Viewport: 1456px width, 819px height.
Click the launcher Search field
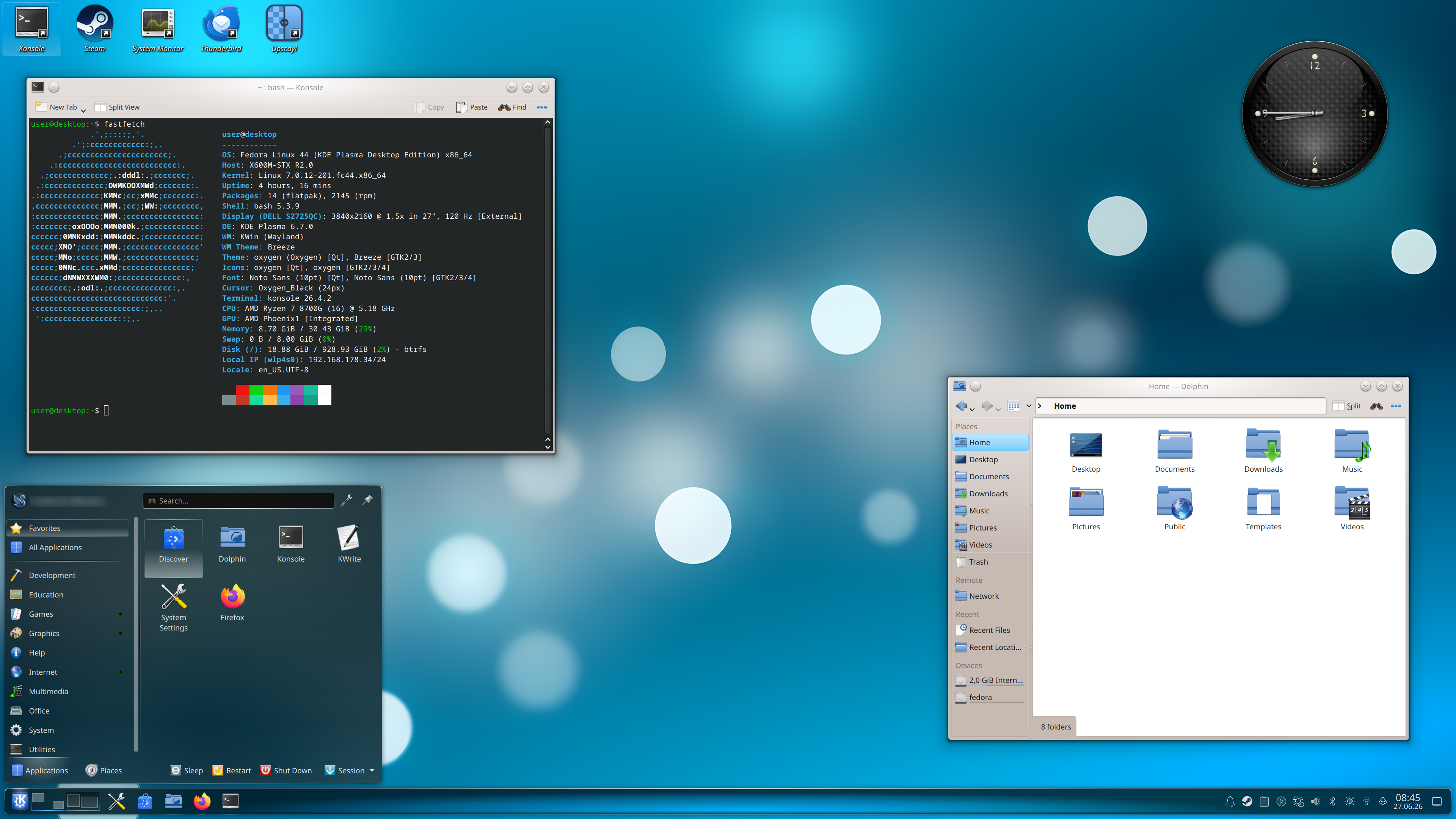click(238, 501)
